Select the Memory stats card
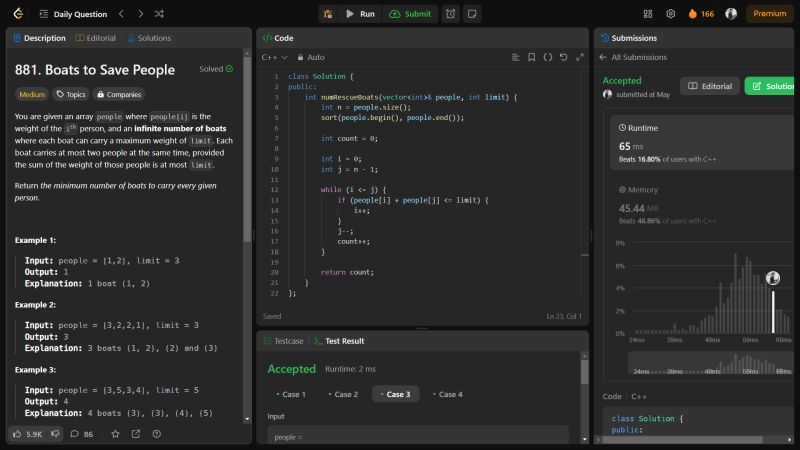This screenshot has height=450, width=800. click(x=702, y=205)
